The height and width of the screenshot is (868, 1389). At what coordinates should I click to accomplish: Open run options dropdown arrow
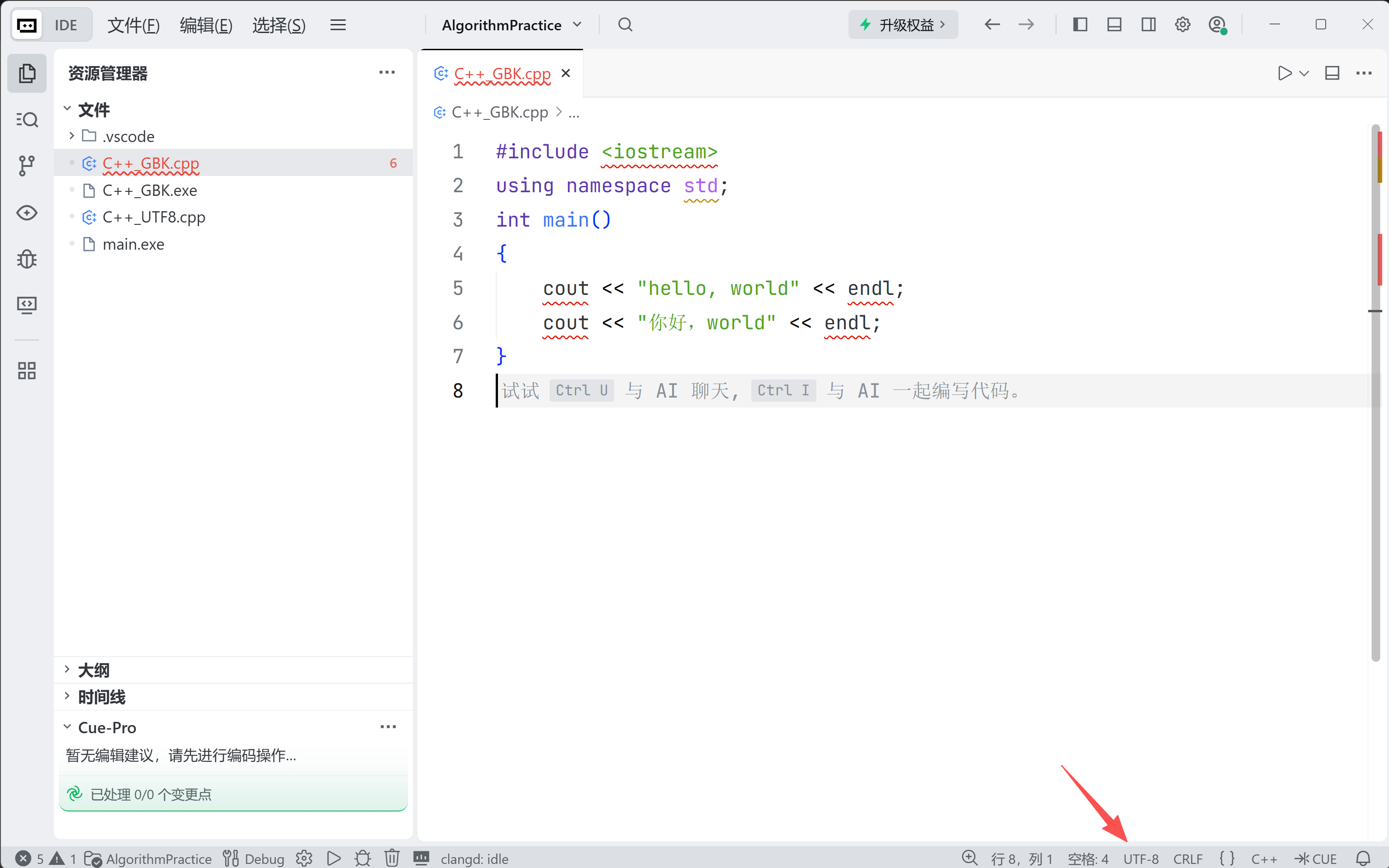coord(1304,73)
